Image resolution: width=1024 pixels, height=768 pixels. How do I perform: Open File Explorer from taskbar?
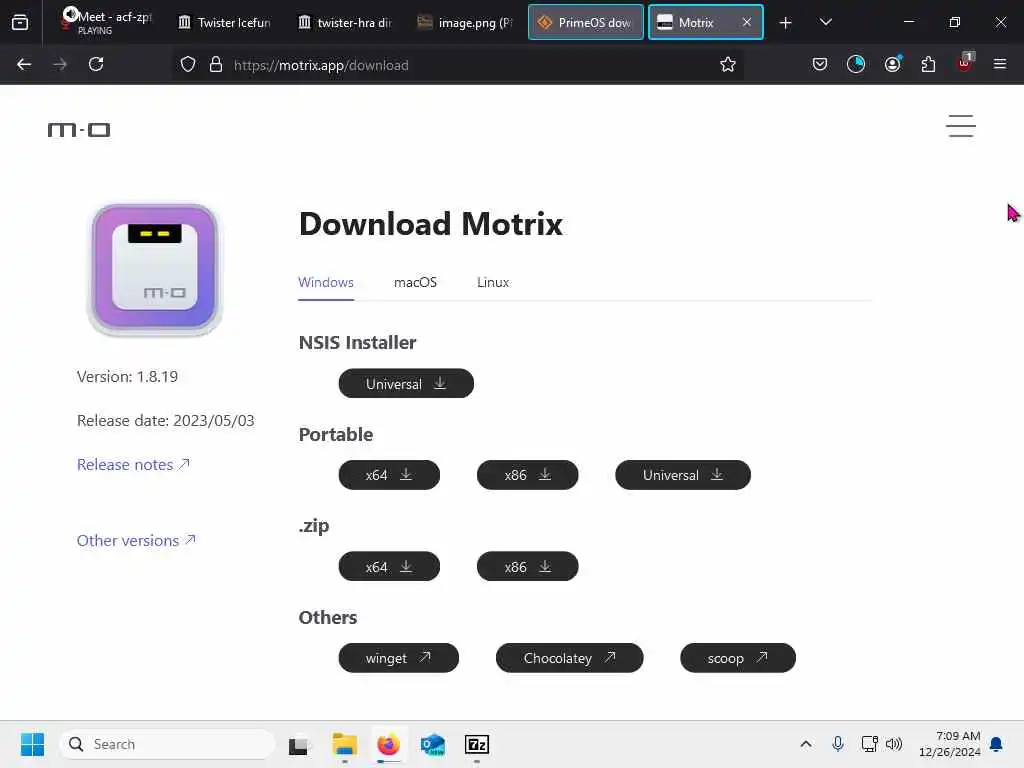[344, 744]
